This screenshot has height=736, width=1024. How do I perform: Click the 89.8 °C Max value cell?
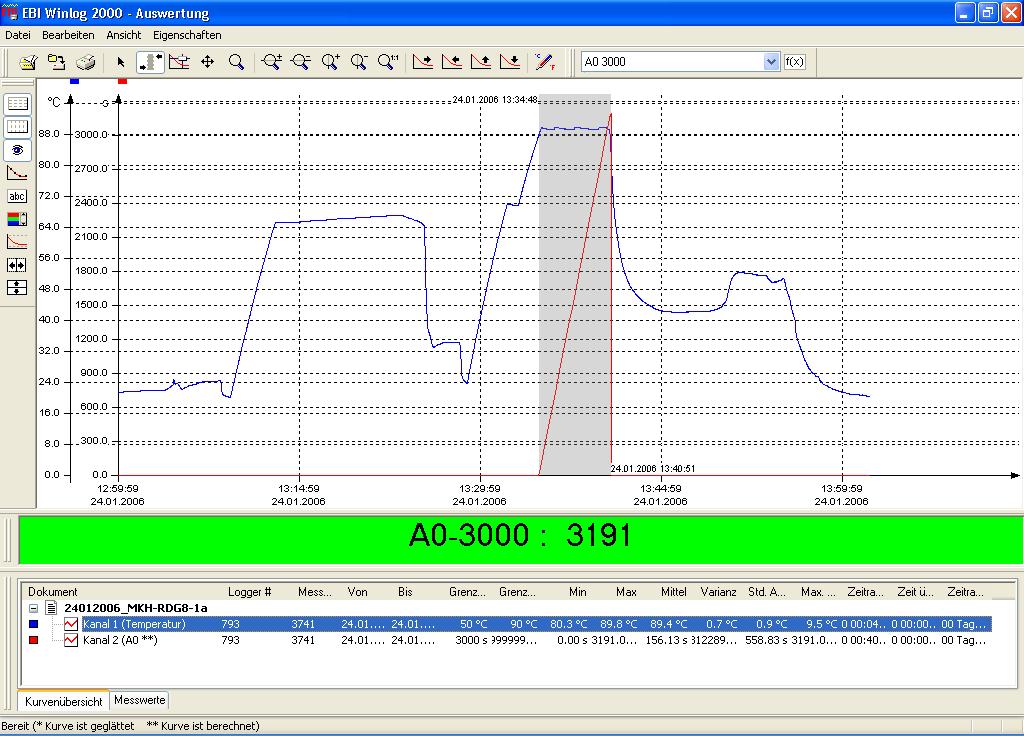(619, 624)
